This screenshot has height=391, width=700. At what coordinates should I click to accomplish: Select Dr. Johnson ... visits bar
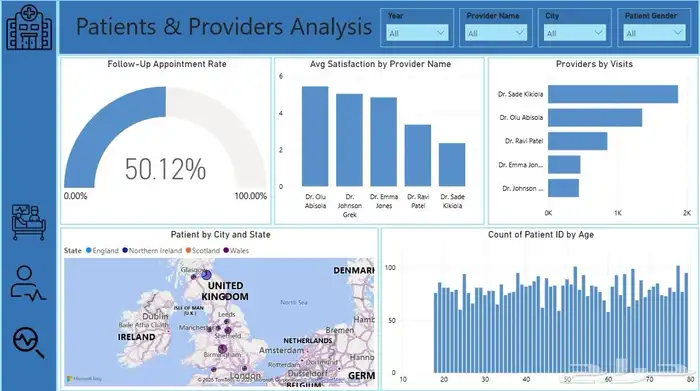[563, 188]
